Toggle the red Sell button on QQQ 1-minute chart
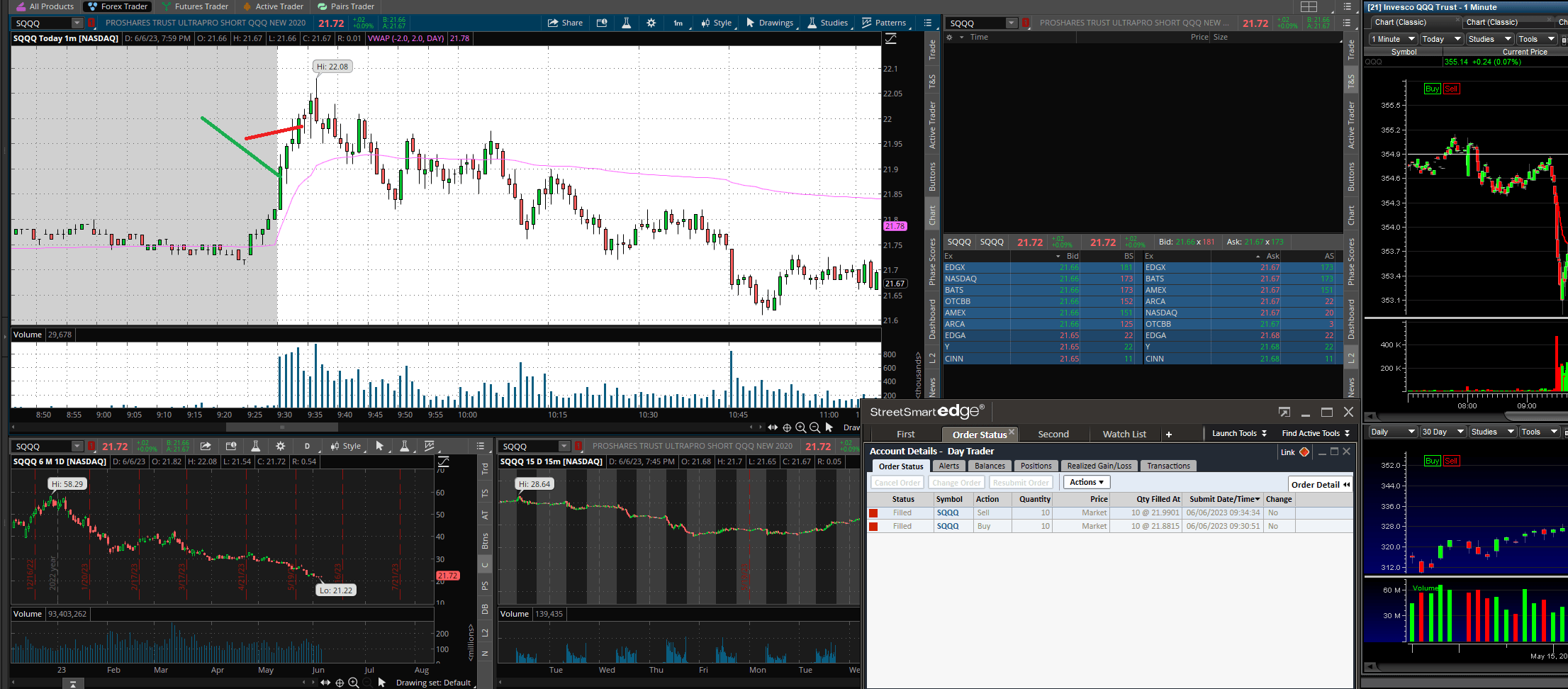This screenshot has height=689, width=1568. (1450, 89)
